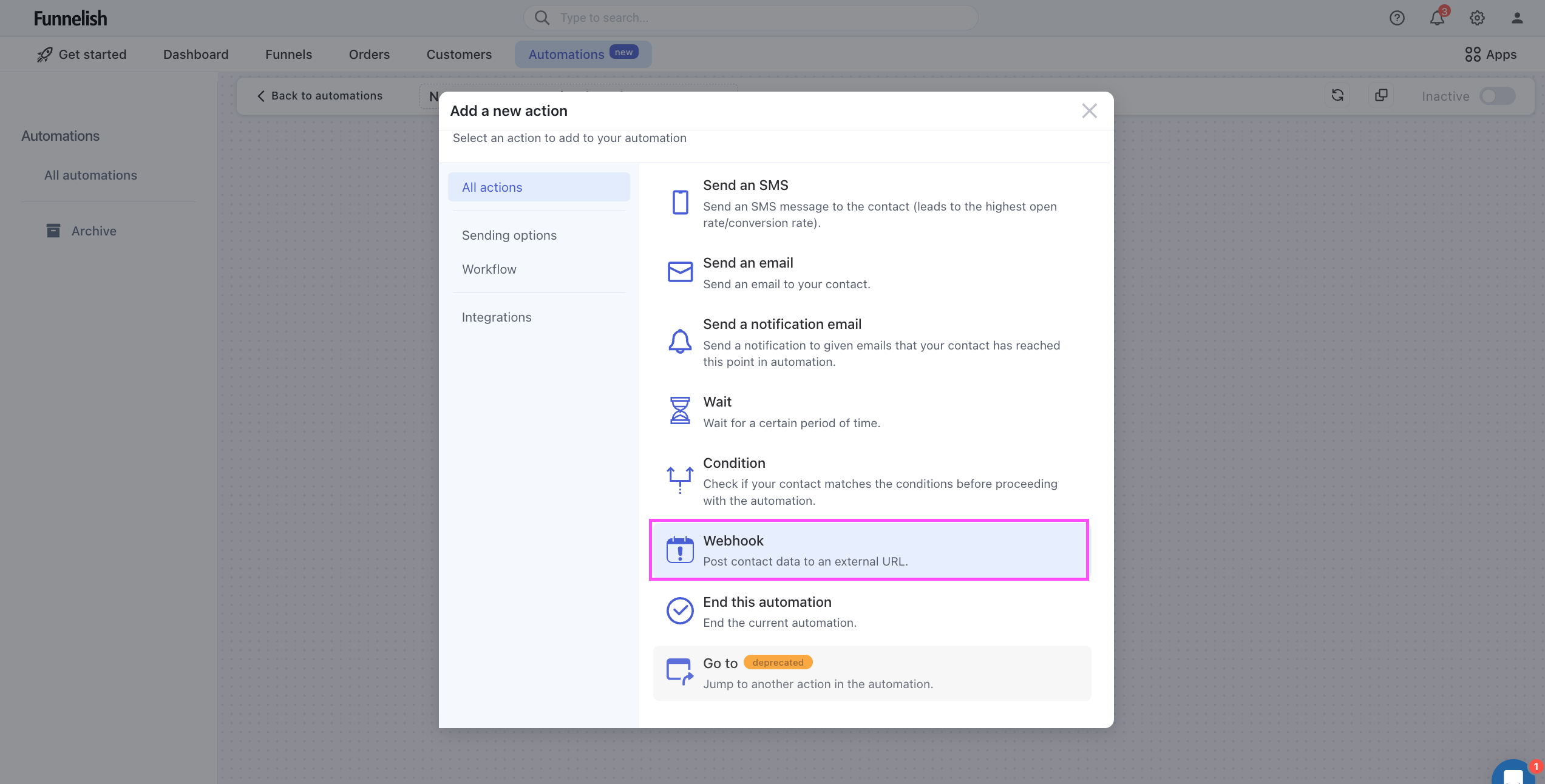Image resolution: width=1545 pixels, height=784 pixels.
Task: Click the Webhook calendar icon
Action: point(680,550)
